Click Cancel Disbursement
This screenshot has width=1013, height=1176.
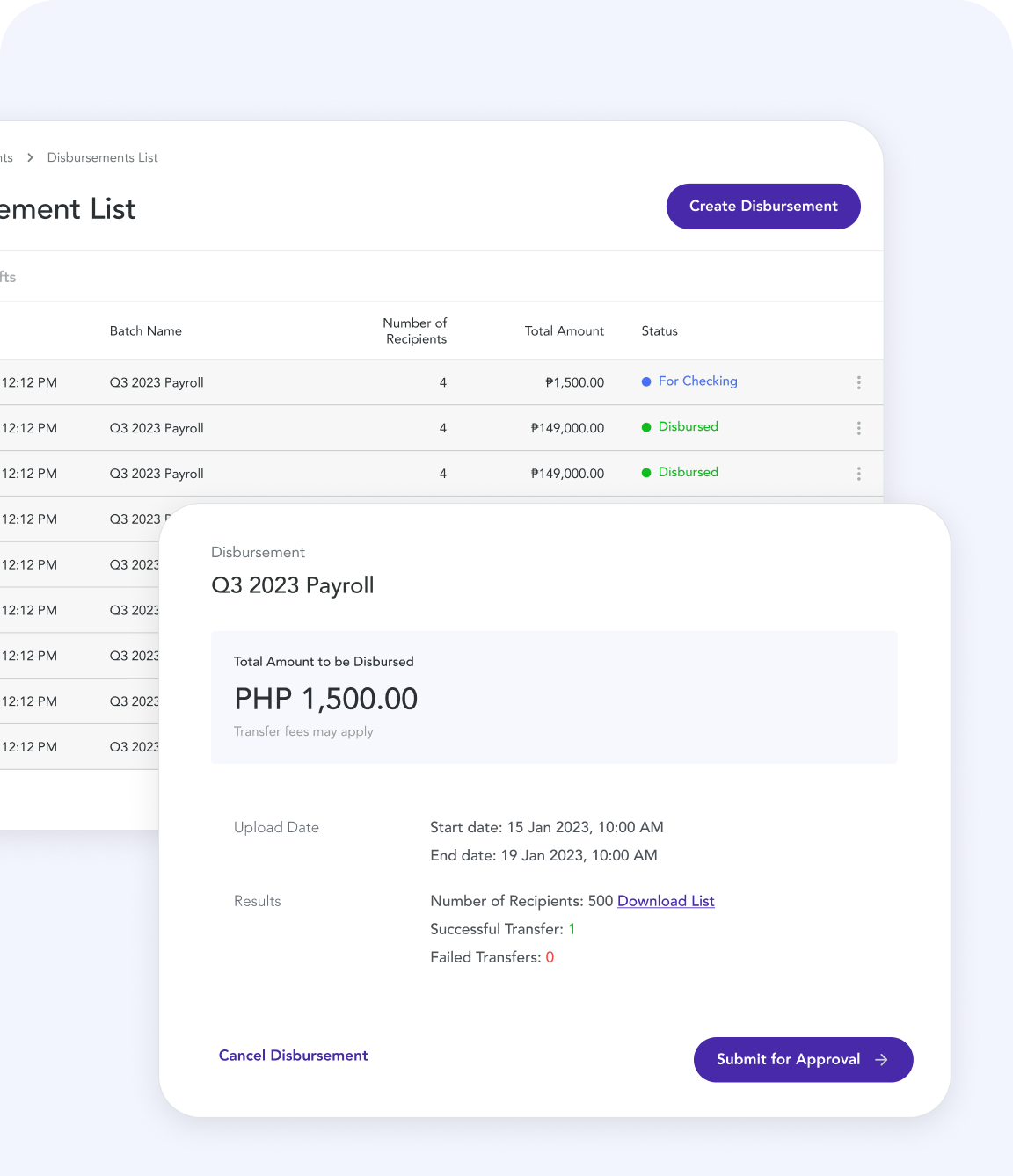click(293, 1056)
